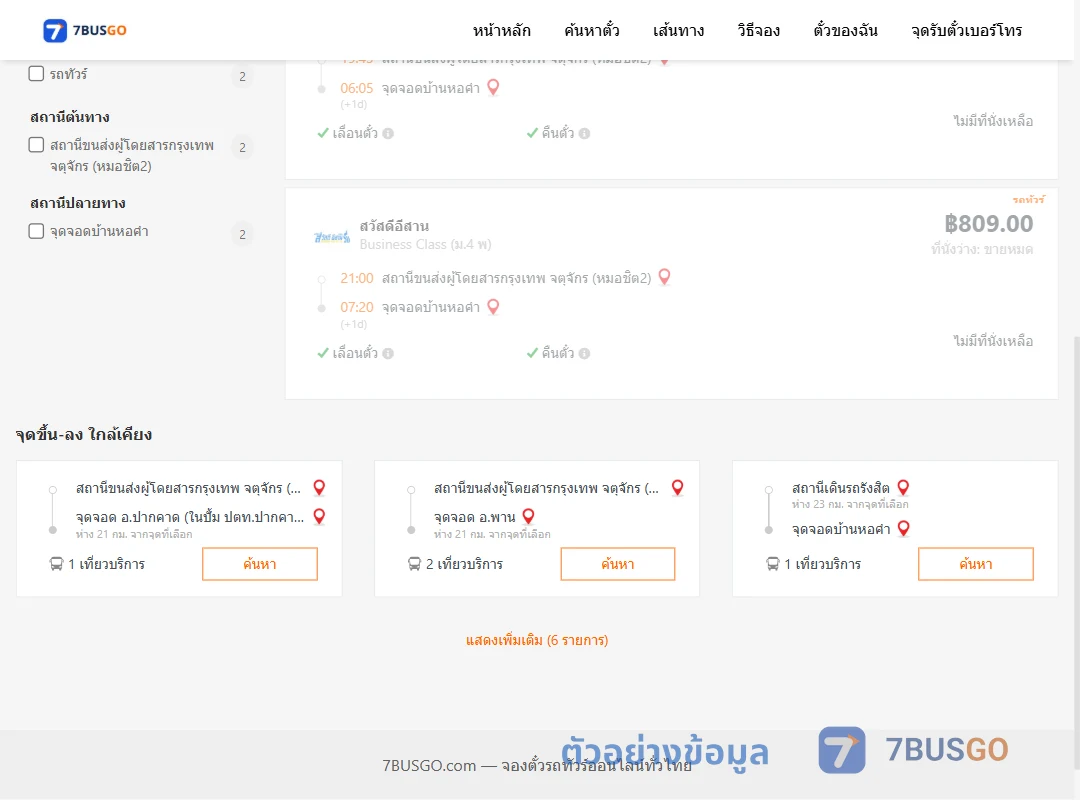The image size is (1080, 800).
Task: Click Business Class (ม.4 พ) label
Action: click(x=426, y=245)
